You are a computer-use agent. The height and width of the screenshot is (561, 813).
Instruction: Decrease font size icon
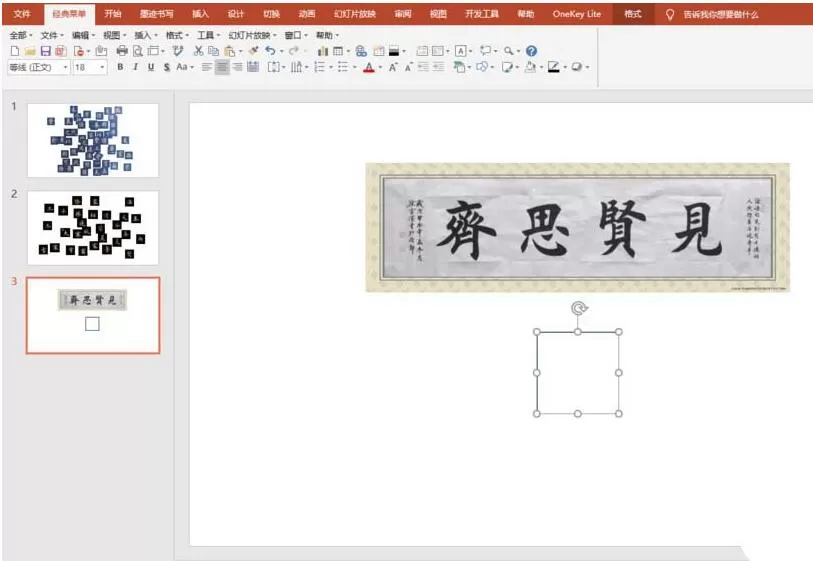[x=409, y=67]
